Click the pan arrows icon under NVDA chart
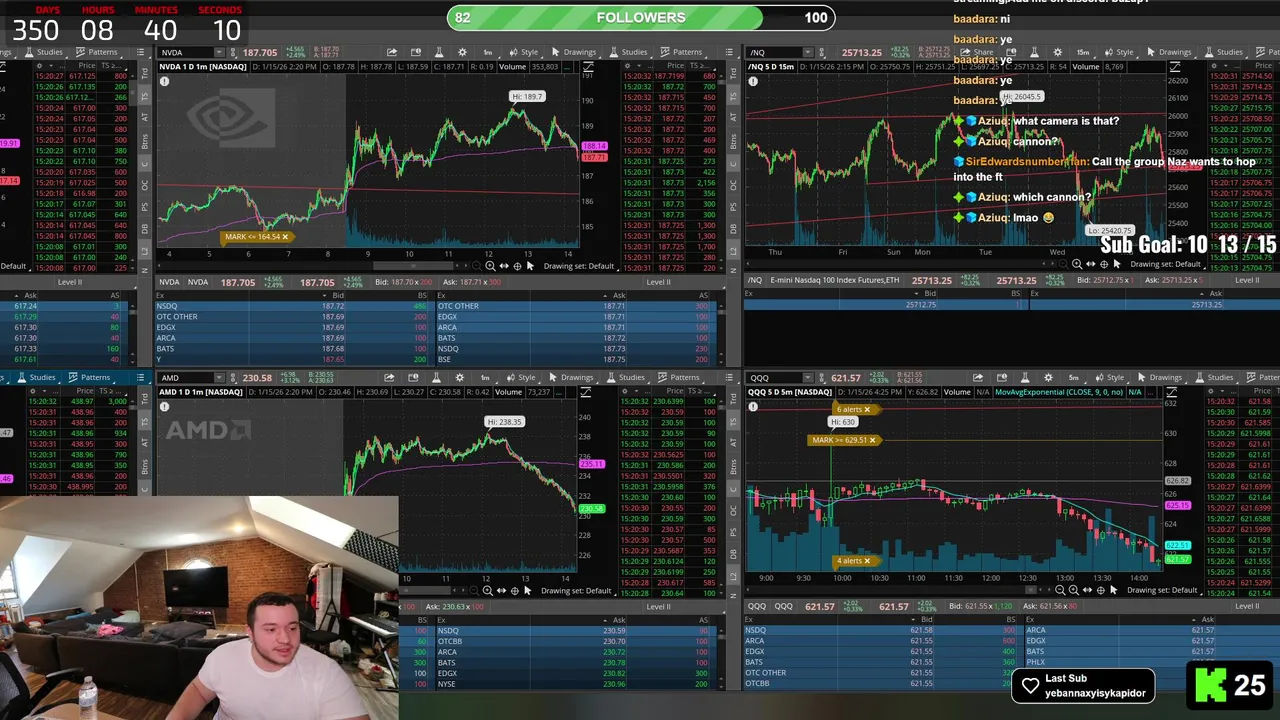 pos(503,266)
